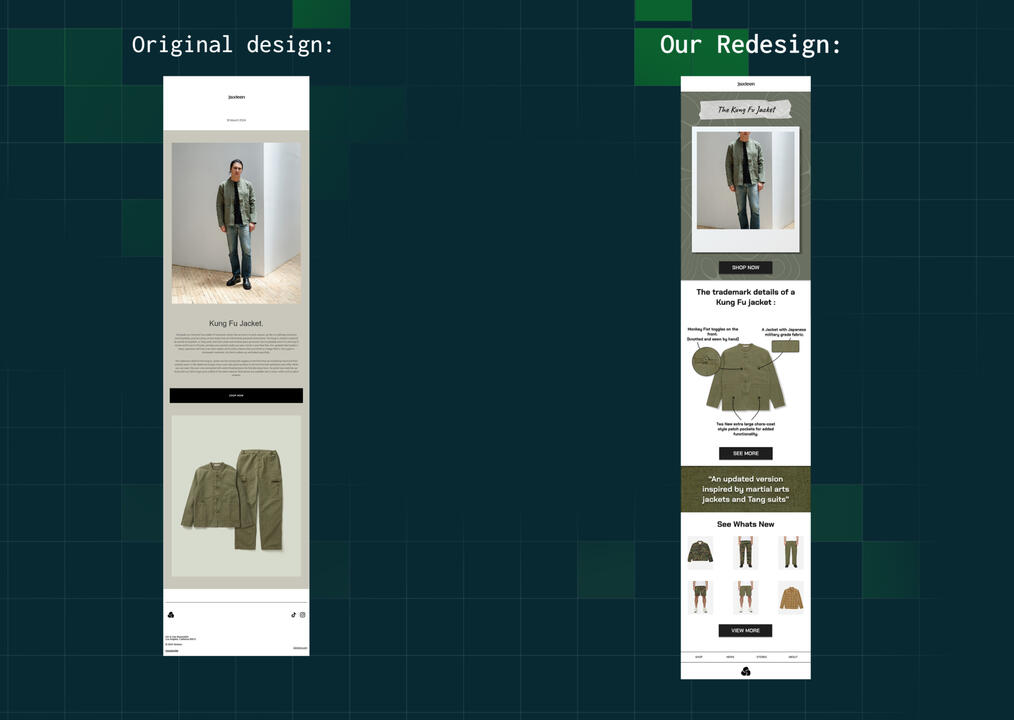This screenshot has height=720, width=1014.
Task: Click SHOP NOW button in the redesign
Action: (746, 267)
